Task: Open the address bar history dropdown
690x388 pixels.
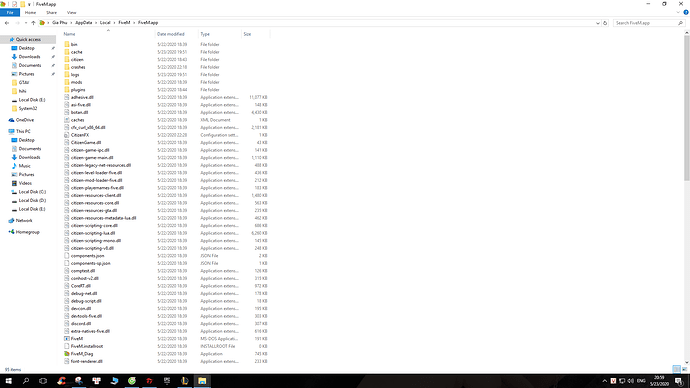Action: [597, 23]
